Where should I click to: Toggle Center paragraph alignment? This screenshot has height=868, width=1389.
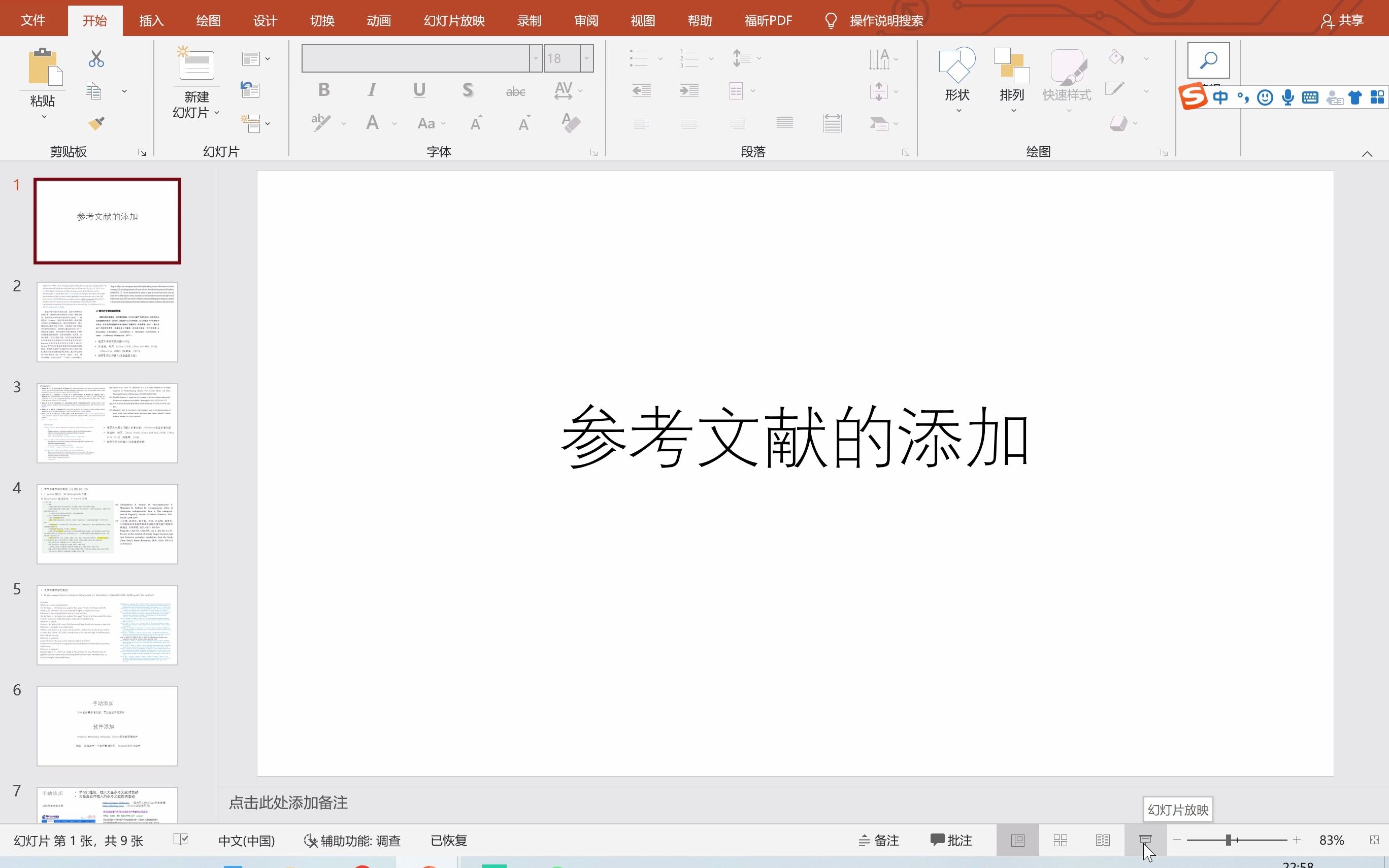pyautogui.click(x=689, y=123)
